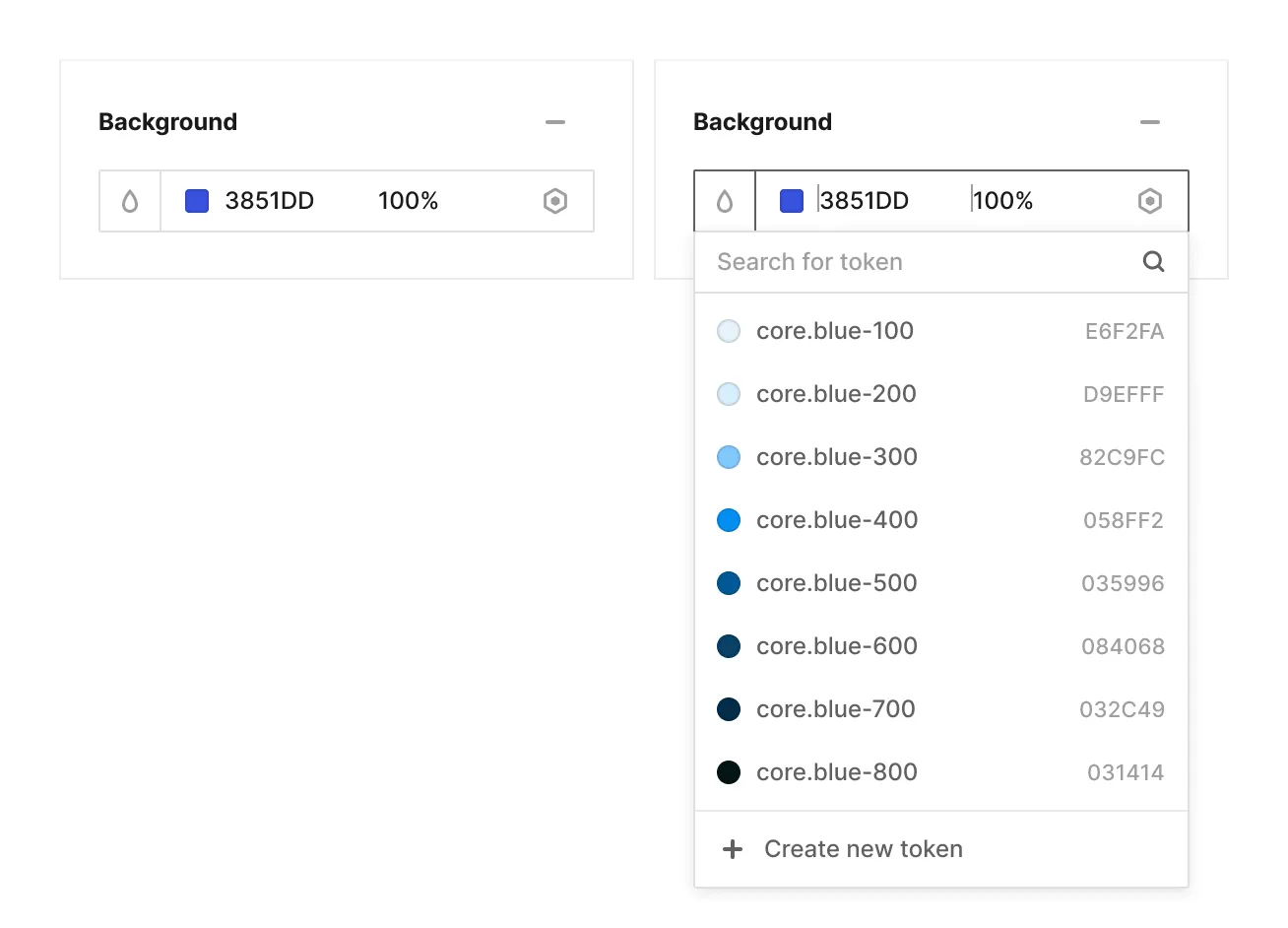Collapse the right Background section with minus

tap(1150, 122)
